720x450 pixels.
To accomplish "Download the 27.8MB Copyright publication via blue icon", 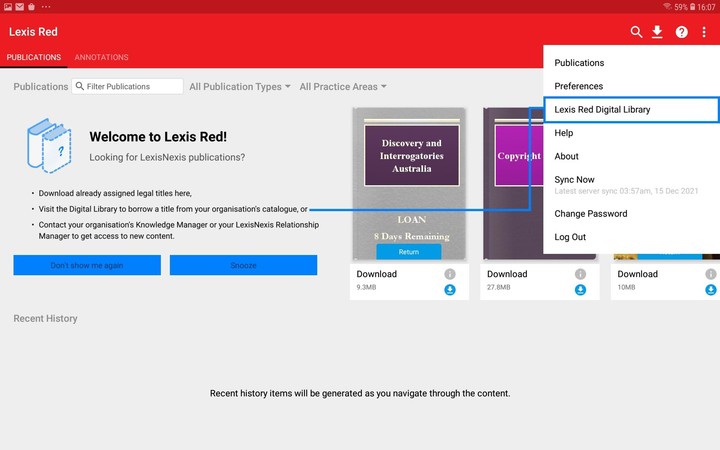I will click(580, 290).
